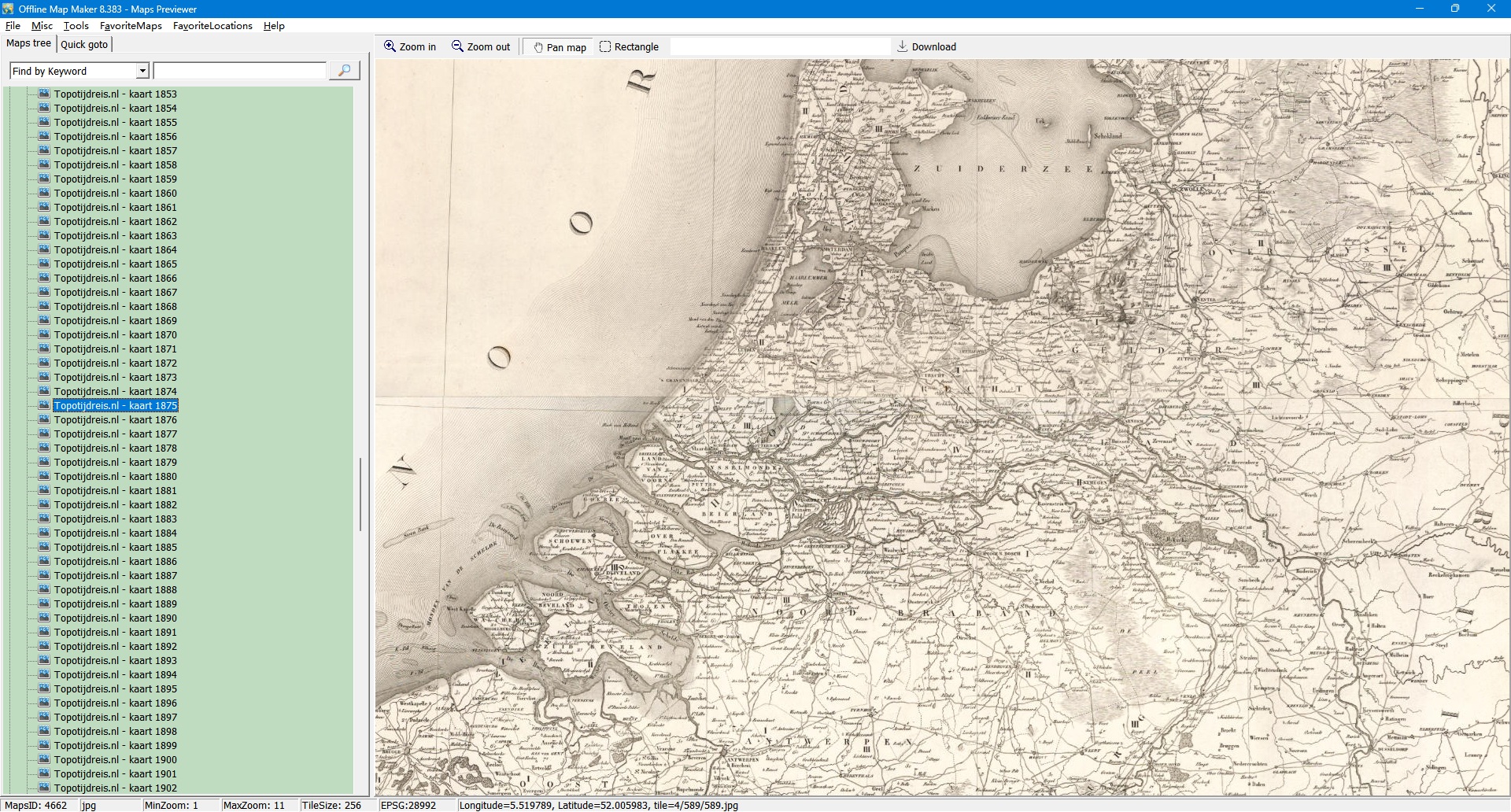
Task: Click the Zoom in magnifier icon
Action: click(390, 46)
